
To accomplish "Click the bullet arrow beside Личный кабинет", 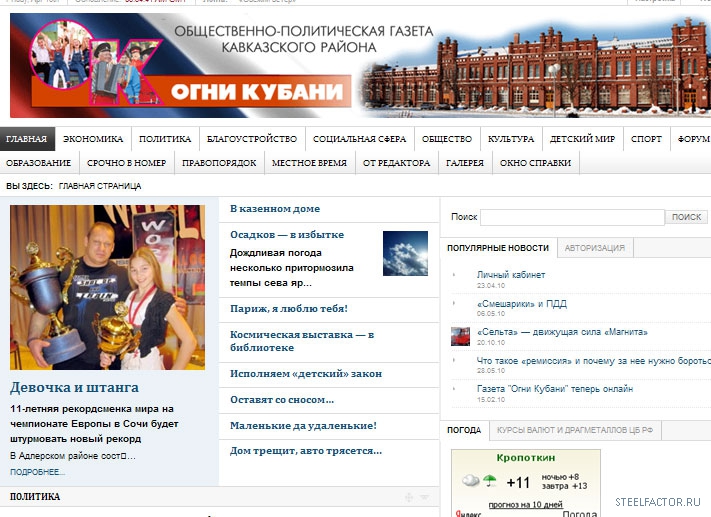I will click(454, 275).
